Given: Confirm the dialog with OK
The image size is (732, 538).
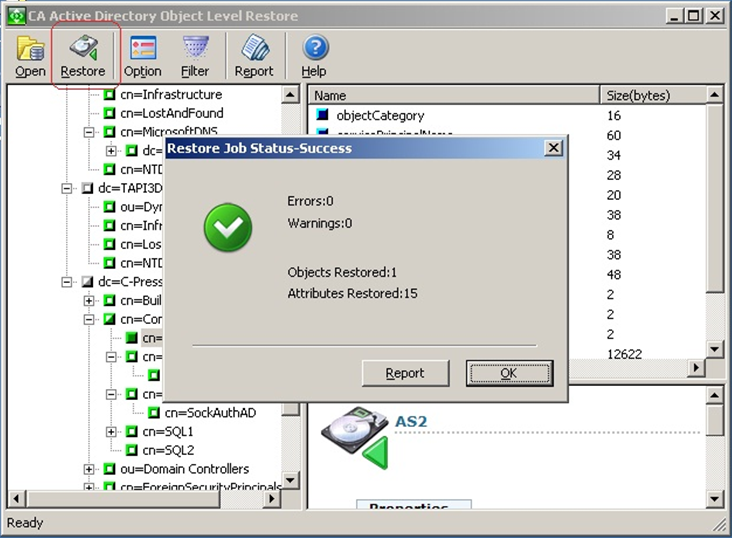Looking at the screenshot, I should click(509, 373).
